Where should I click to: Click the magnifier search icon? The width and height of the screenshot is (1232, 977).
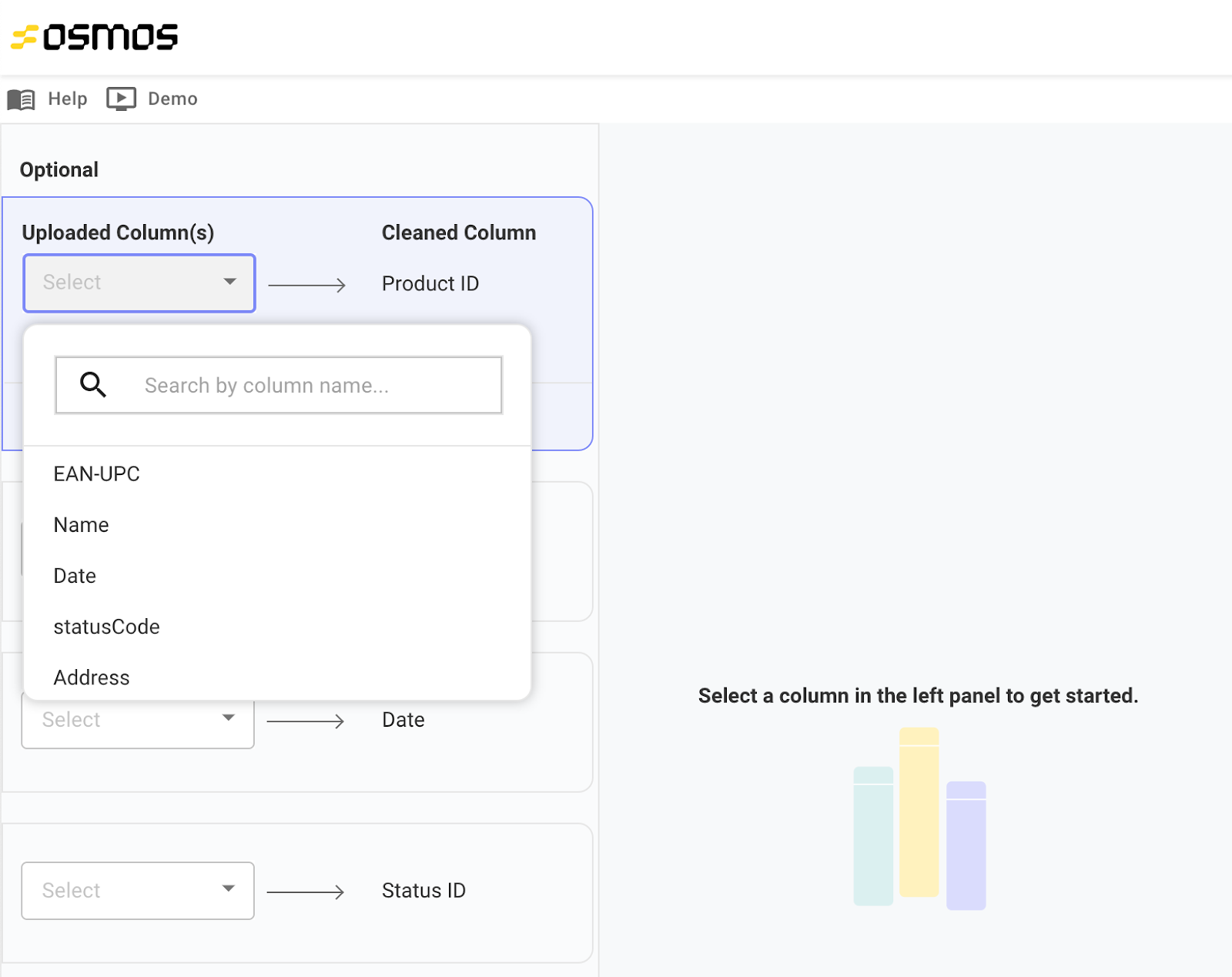point(93,384)
